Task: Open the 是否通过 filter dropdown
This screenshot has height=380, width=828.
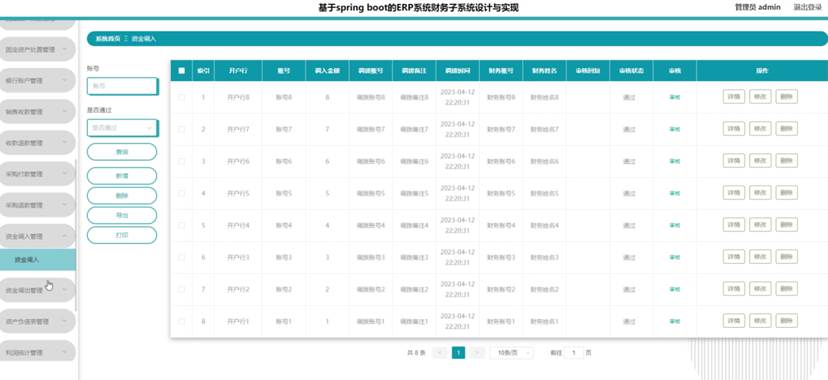Action: (122, 128)
